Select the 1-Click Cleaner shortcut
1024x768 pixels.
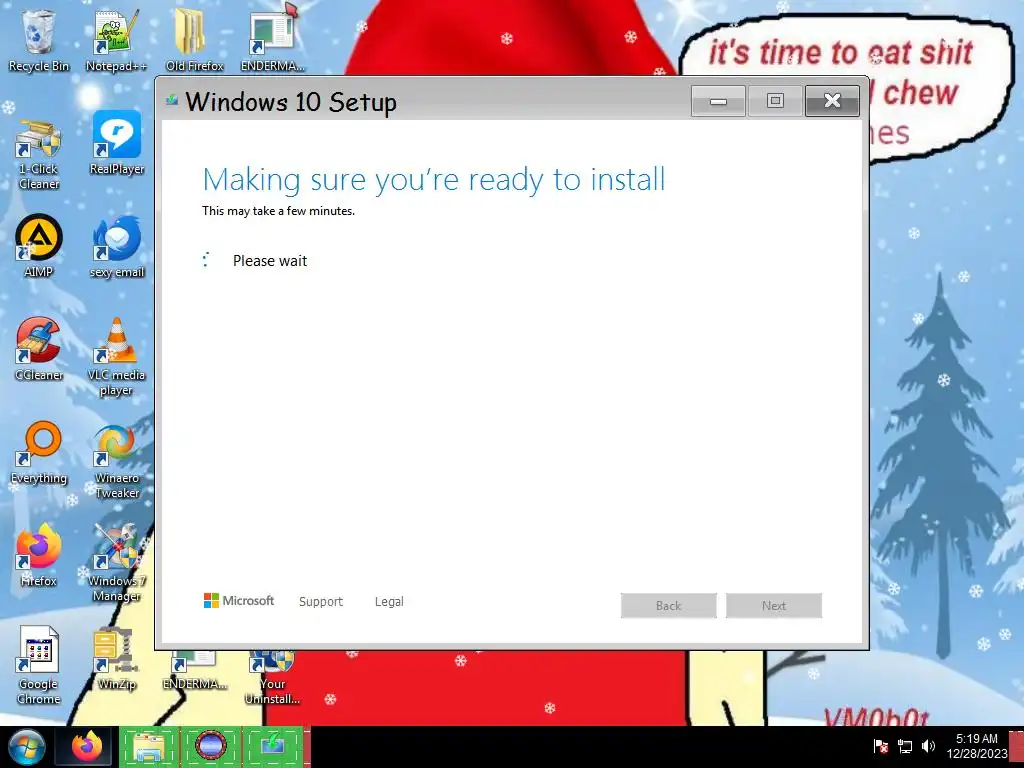[39, 154]
